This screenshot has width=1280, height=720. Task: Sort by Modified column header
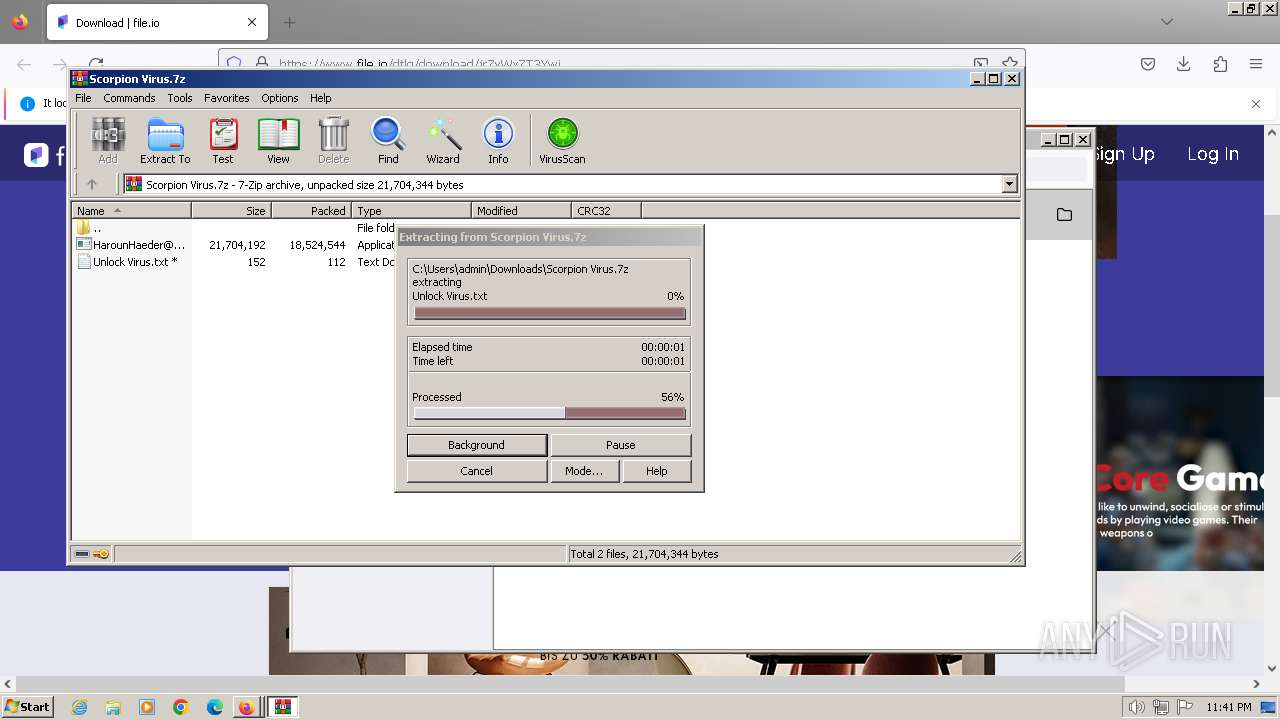tap(521, 210)
